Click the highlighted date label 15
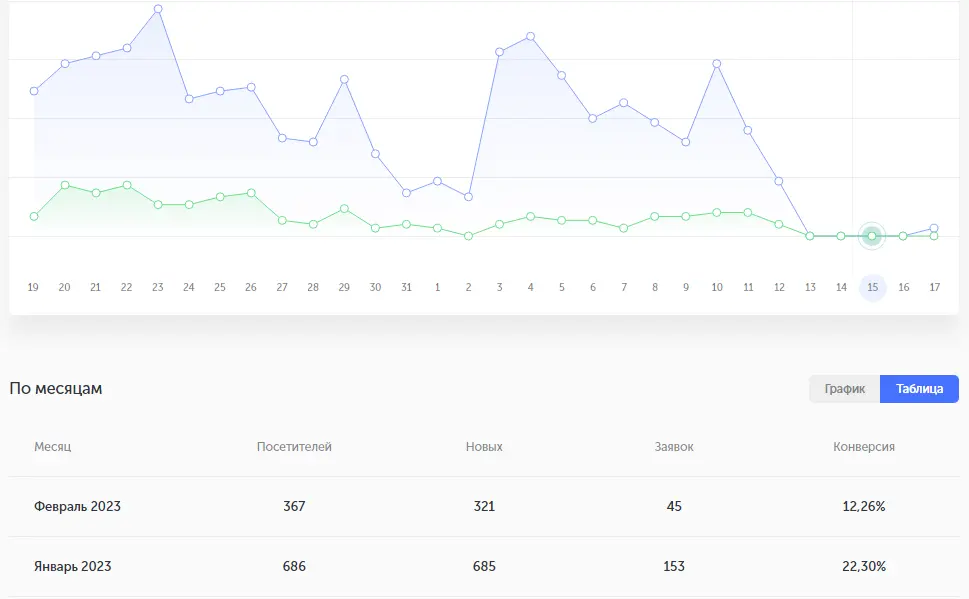The image size is (969, 599). tap(872, 288)
